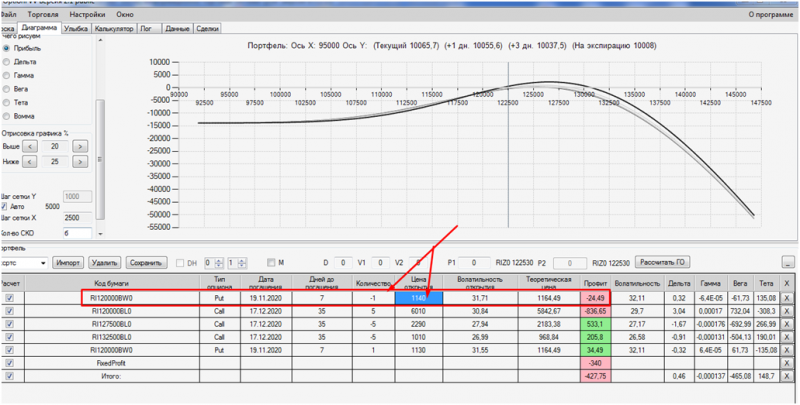This screenshot has height=405, width=800.
Task: Enable the DH checkbox
Action: tap(180, 263)
